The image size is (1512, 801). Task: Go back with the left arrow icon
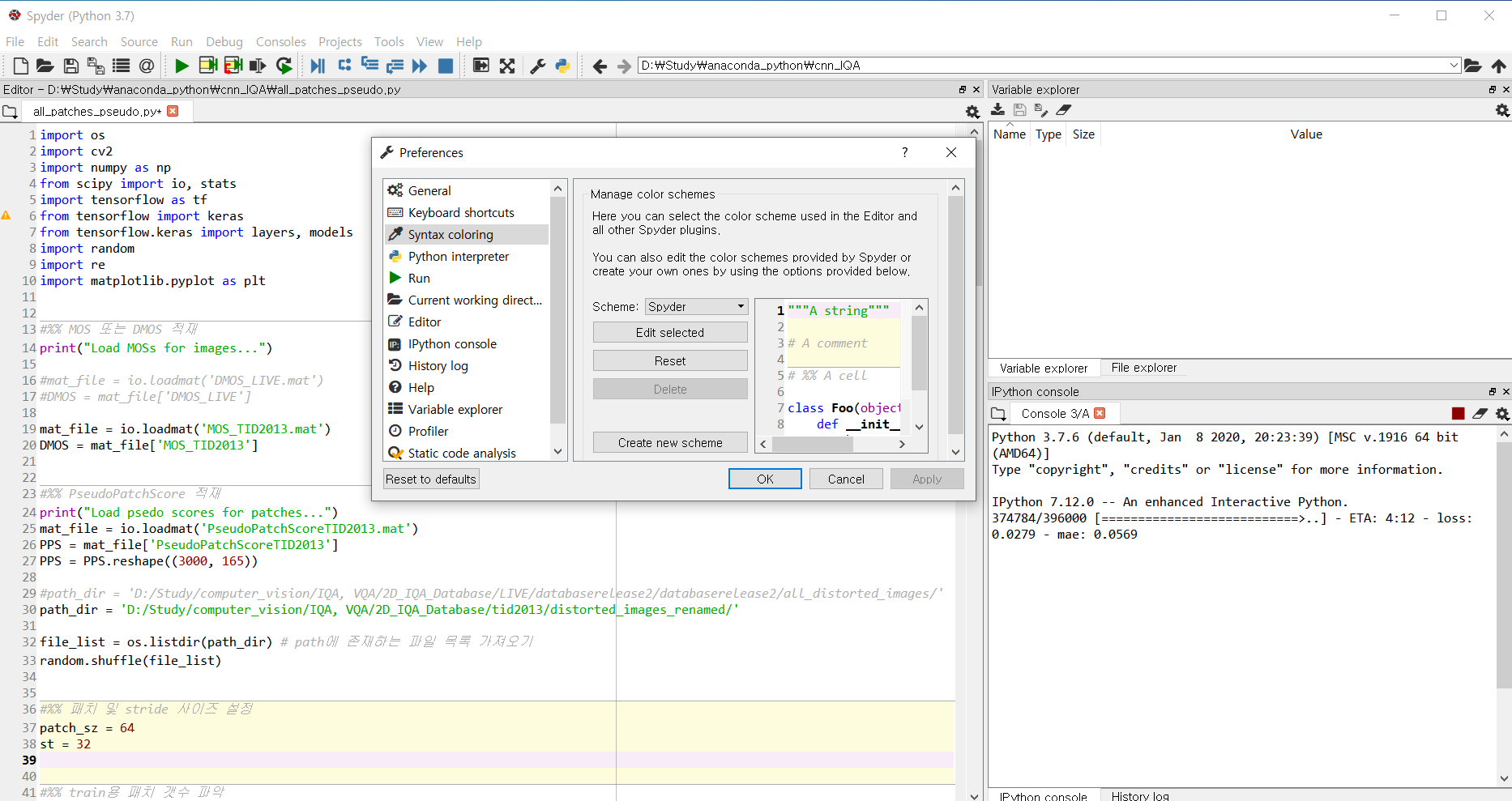600,66
